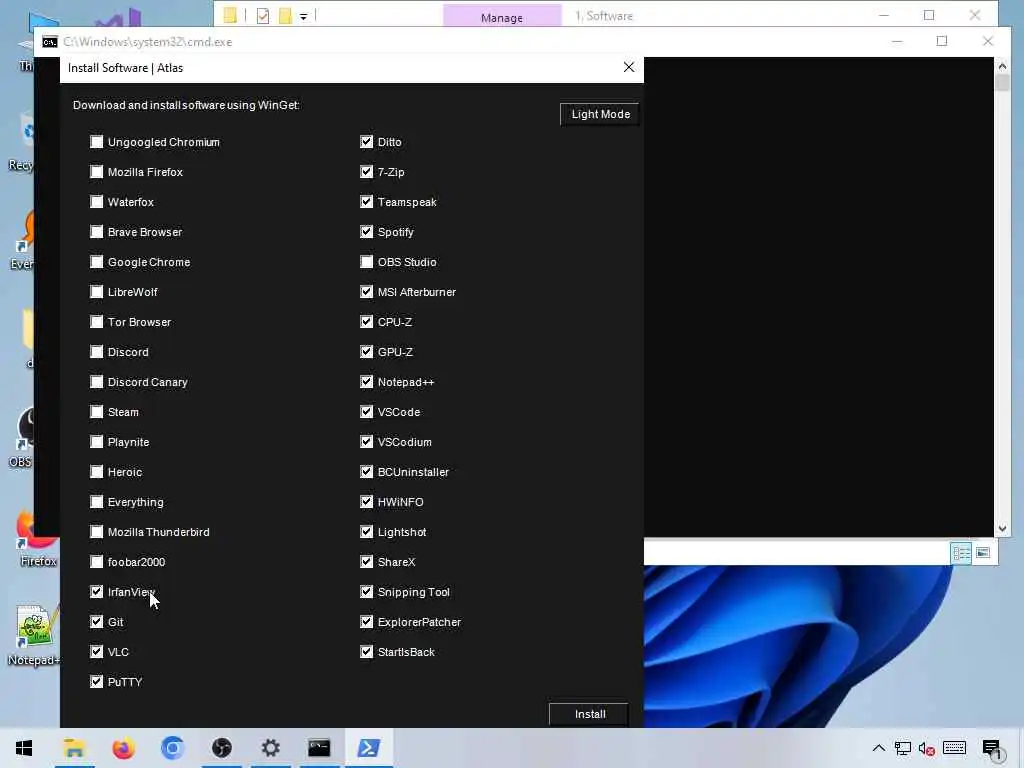Enable foobar2000 checkbox
The width and height of the screenshot is (1024, 768).
click(x=97, y=562)
